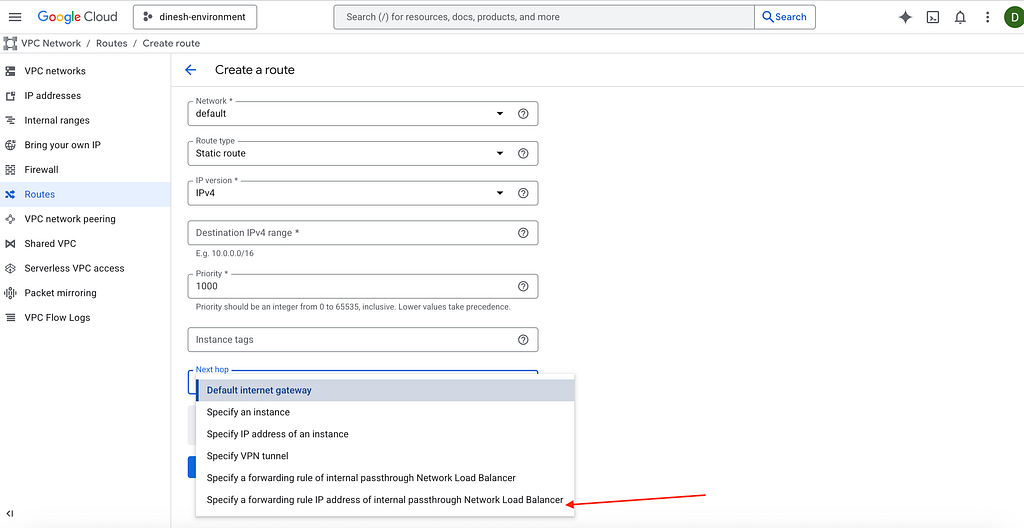Select Specify an instance option
This screenshot has width=1024, height=528.
[x=385, y=412]
